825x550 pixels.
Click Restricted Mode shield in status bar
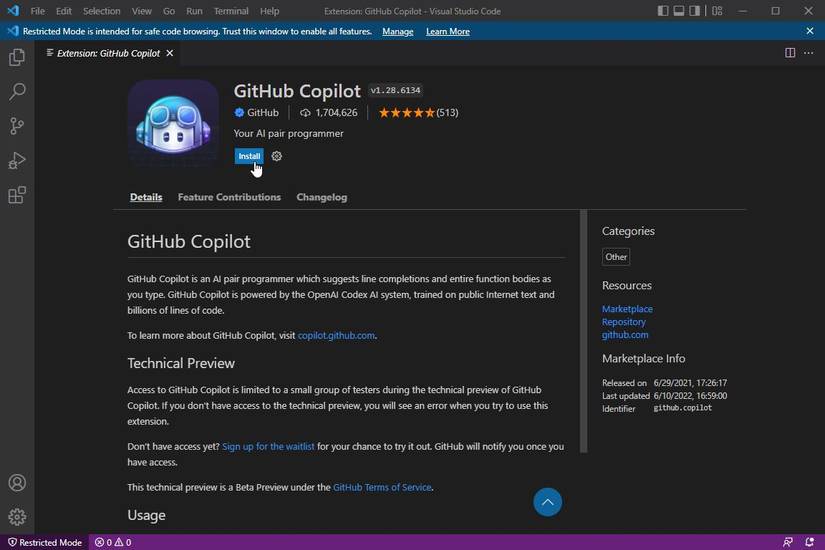click(x=45, y=542)
